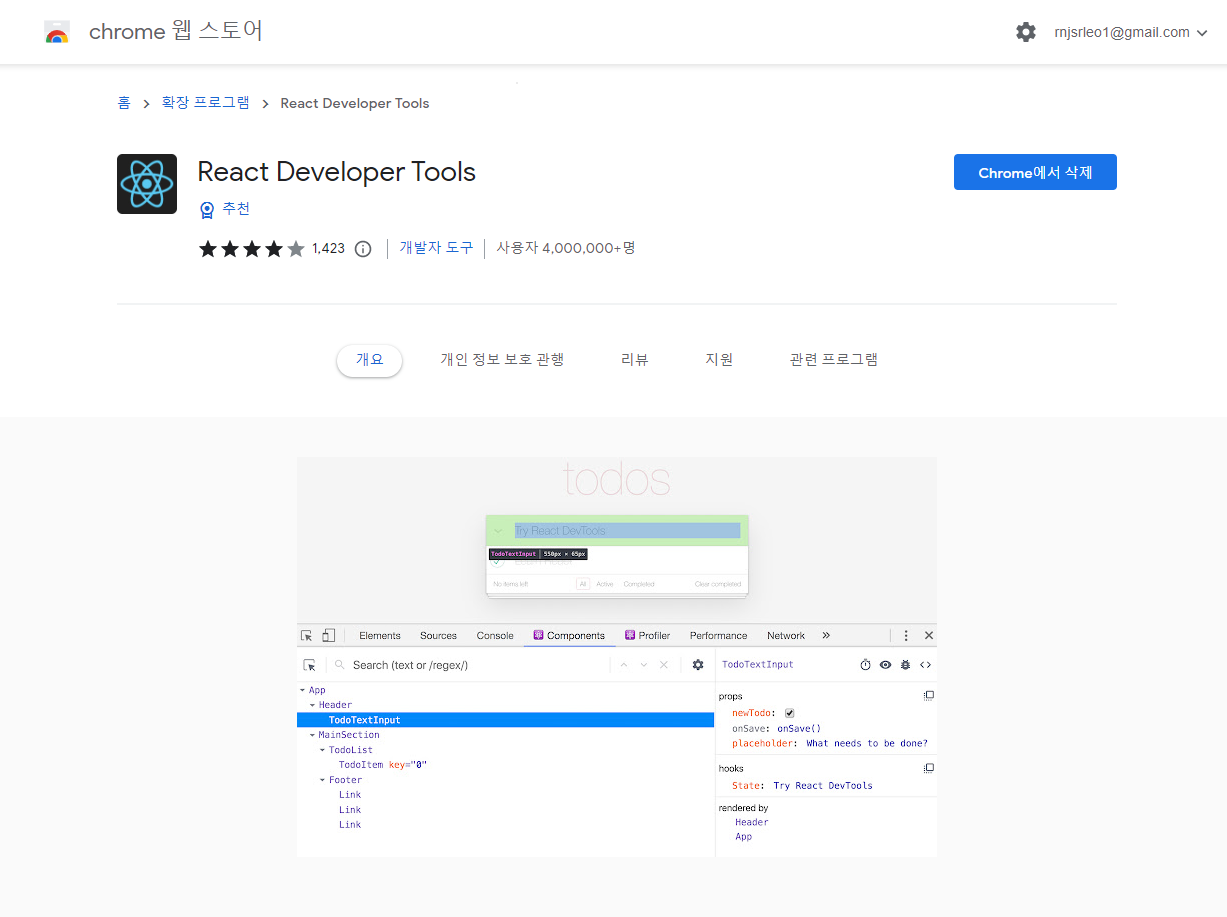This screenshot has width=1227, height=917.
Task: Click the placeholder value What needs to be done?
Action: (867, 744)
